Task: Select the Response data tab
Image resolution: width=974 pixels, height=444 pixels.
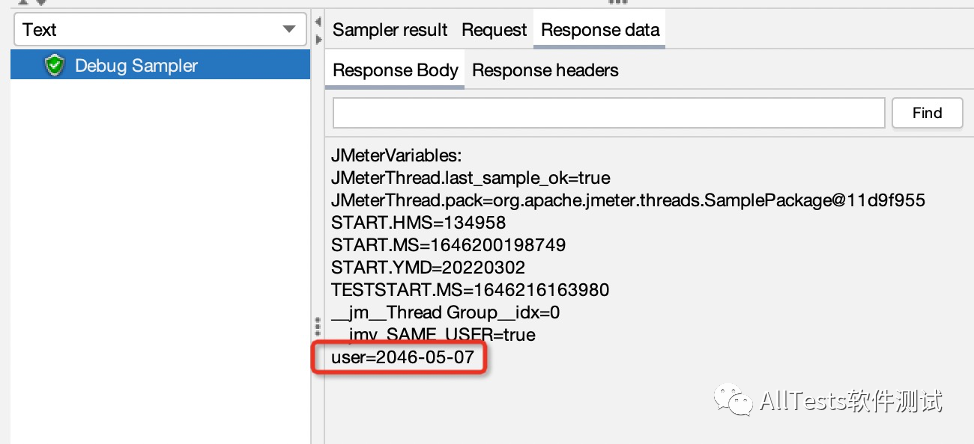Action: 600,30
